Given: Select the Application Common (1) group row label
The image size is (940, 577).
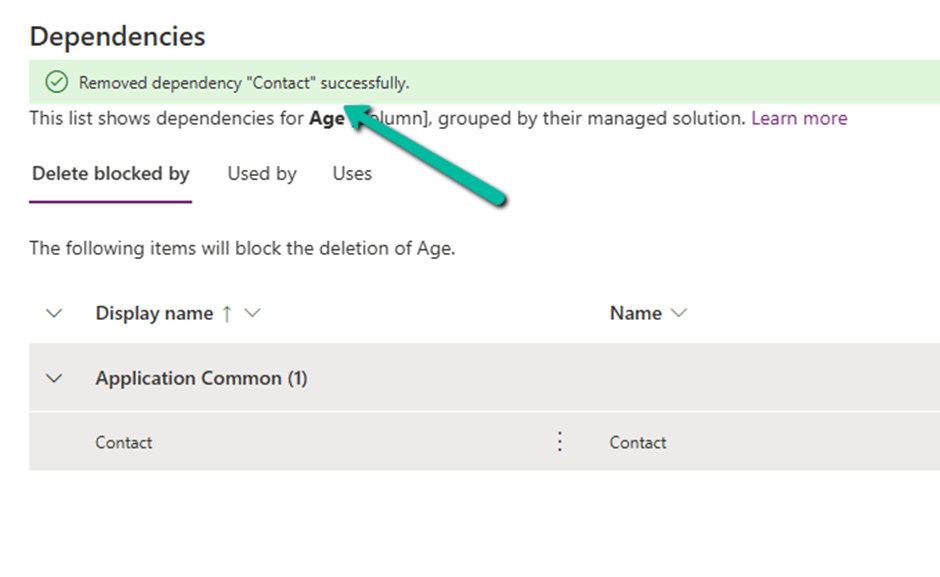Looking at the screenshot, I should click(201, 378).
